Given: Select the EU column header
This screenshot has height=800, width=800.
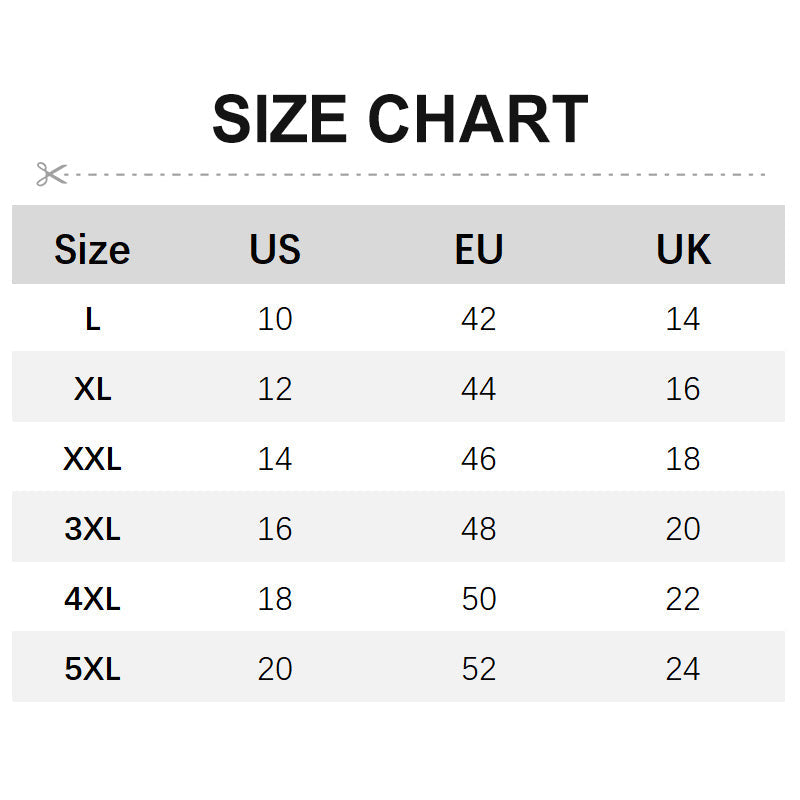Looking at the screenshot, I should [479, 249].
